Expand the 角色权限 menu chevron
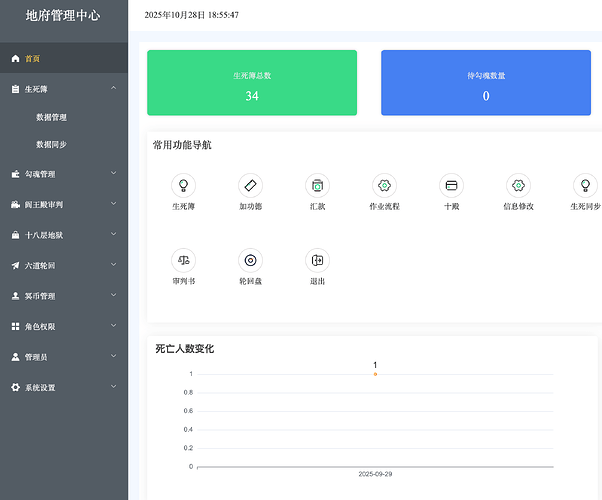Screen dimensions: 602x500 pos(114,325)
